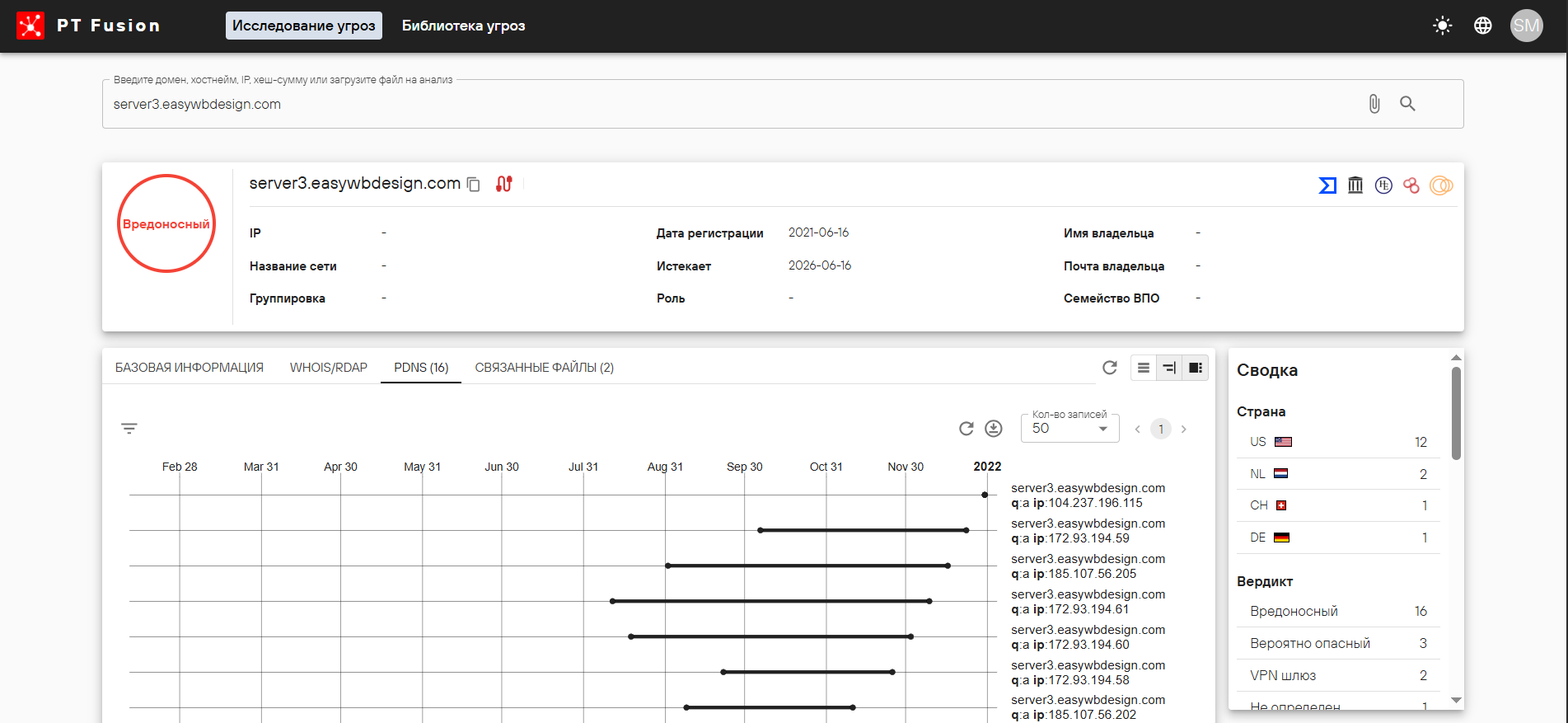
Task: Click the copy domain name icon
Action: click(474, 184)
